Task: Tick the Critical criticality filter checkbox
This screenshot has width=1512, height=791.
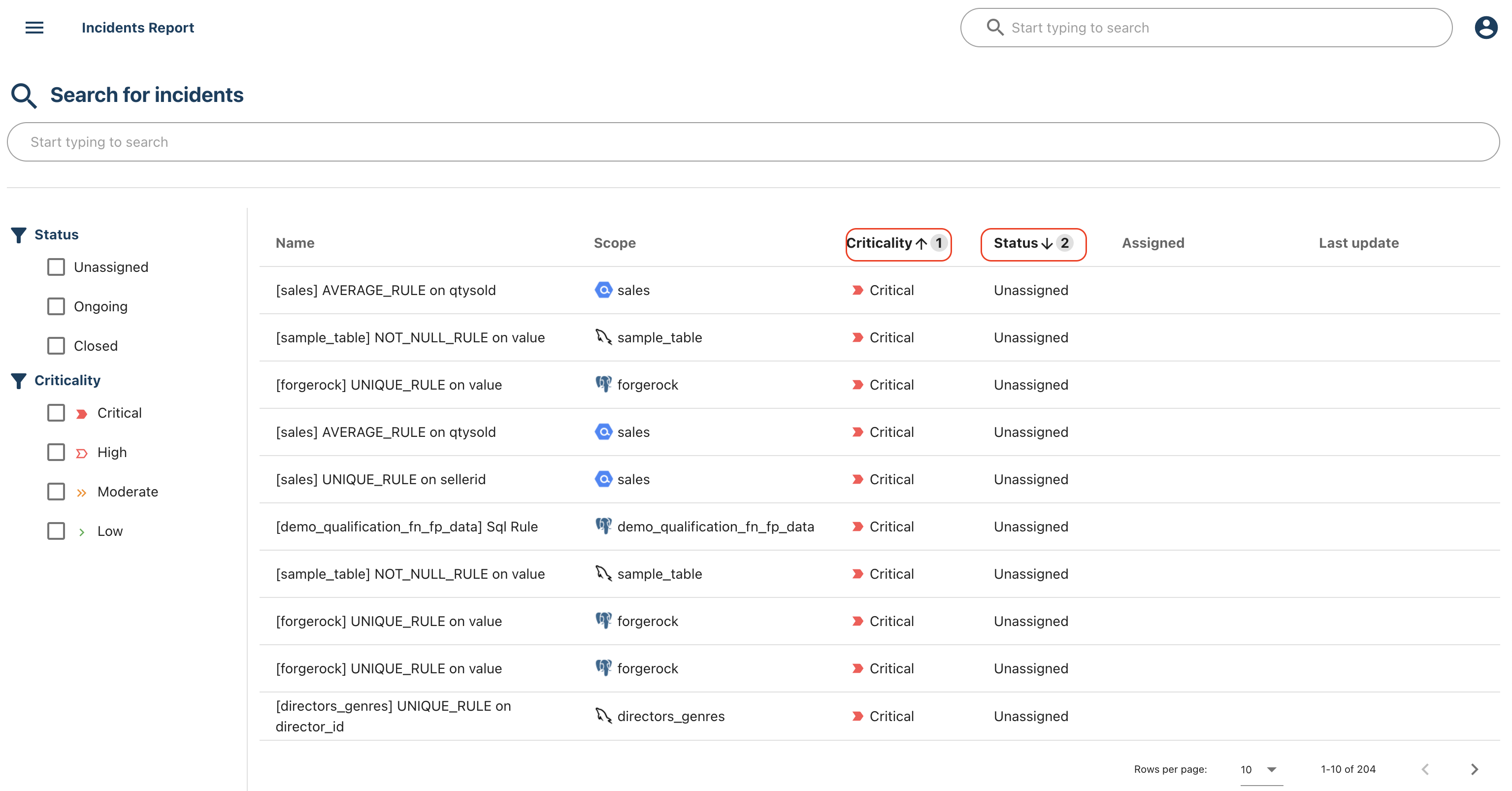Action: pyautogui.click(x=56, y=413)
